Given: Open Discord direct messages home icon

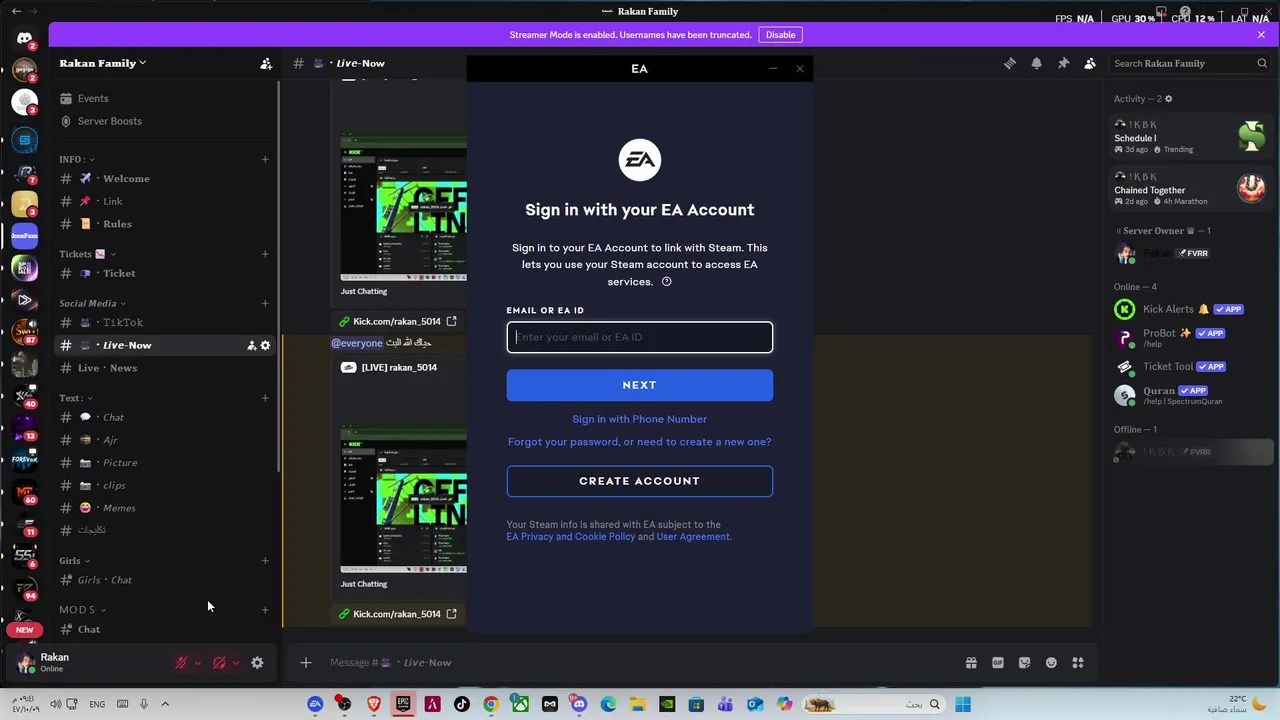Looking at the screenshot, I should click(x=24, y=39).
